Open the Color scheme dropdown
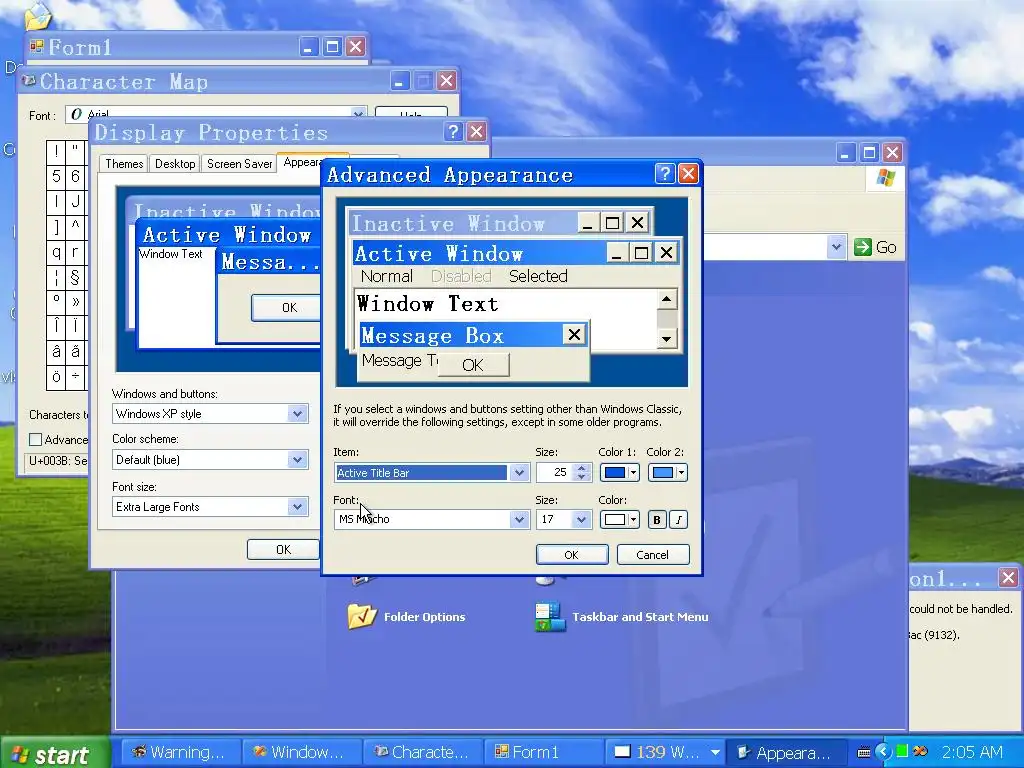Screen dimensions: 1024x768 pyautogui.click(x=297, y=460)
